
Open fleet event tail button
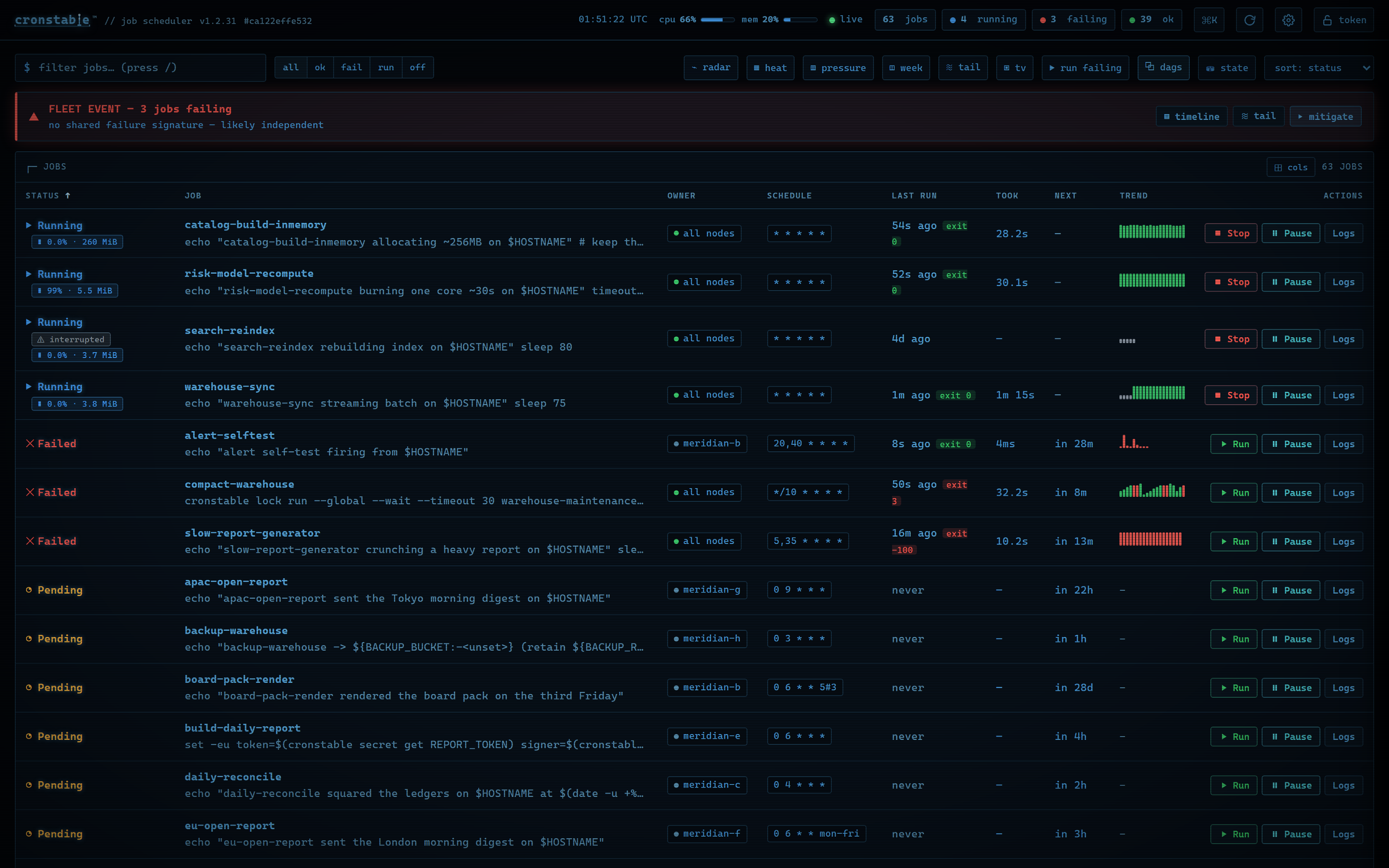(1258, 117)
